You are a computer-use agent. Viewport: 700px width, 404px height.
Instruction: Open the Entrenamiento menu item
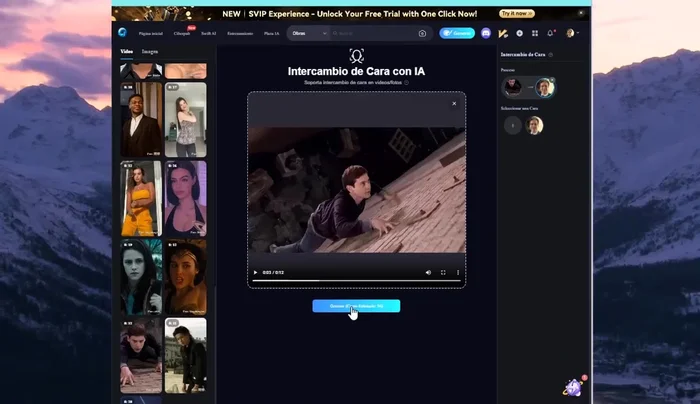coord(240,33)
